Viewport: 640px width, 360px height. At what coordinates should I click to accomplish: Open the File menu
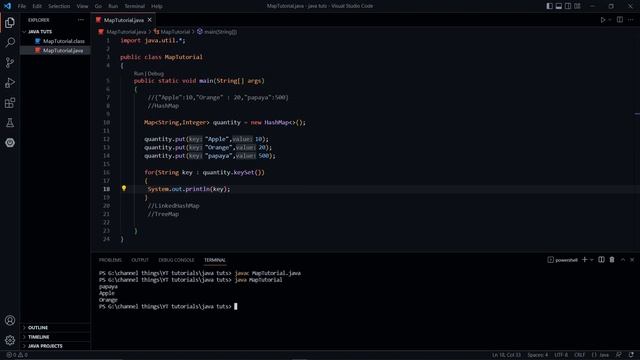[22, 6]
